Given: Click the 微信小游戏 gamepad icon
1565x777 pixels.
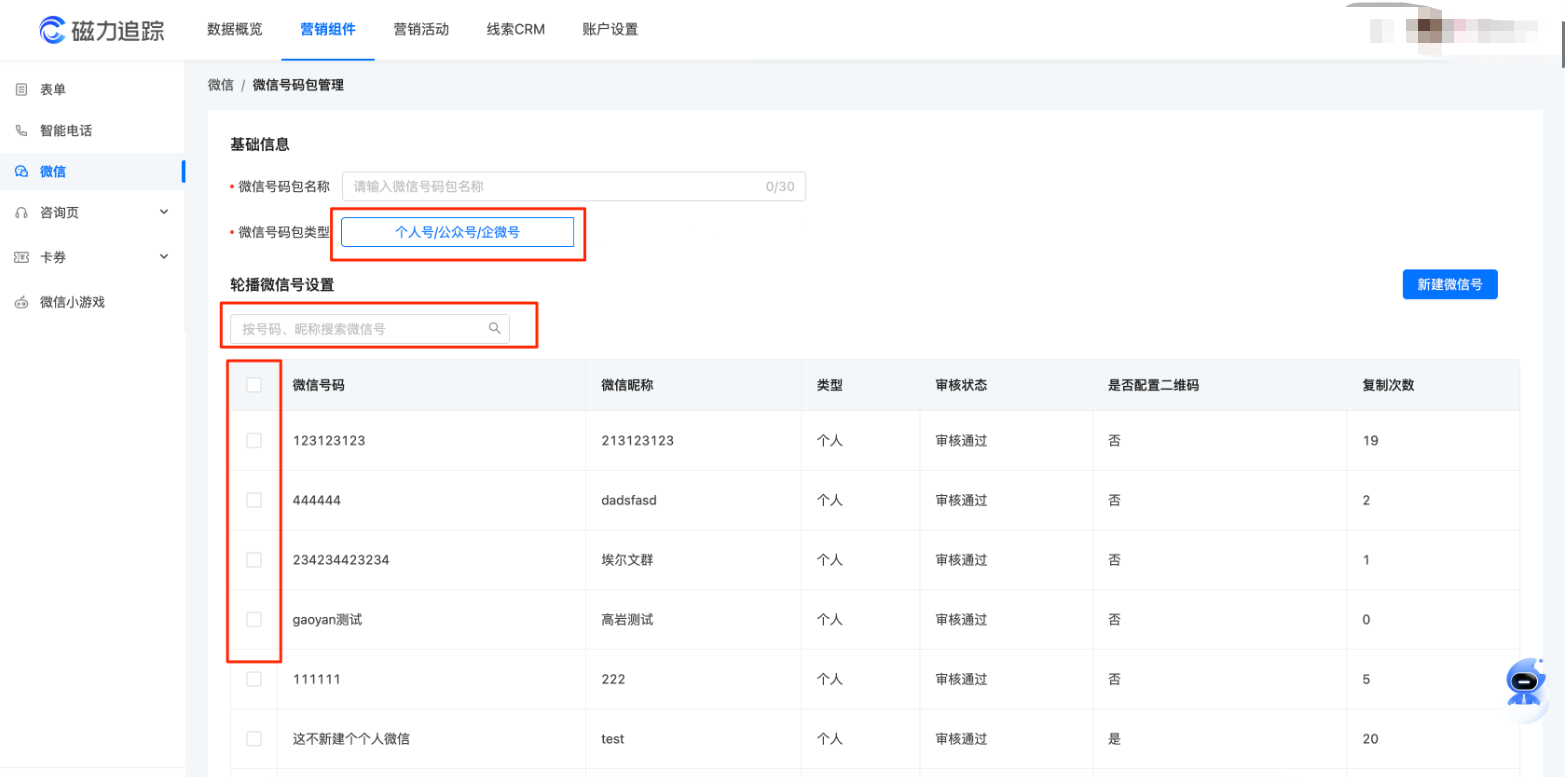Looking at the screenshot, I should click(21, 303).
